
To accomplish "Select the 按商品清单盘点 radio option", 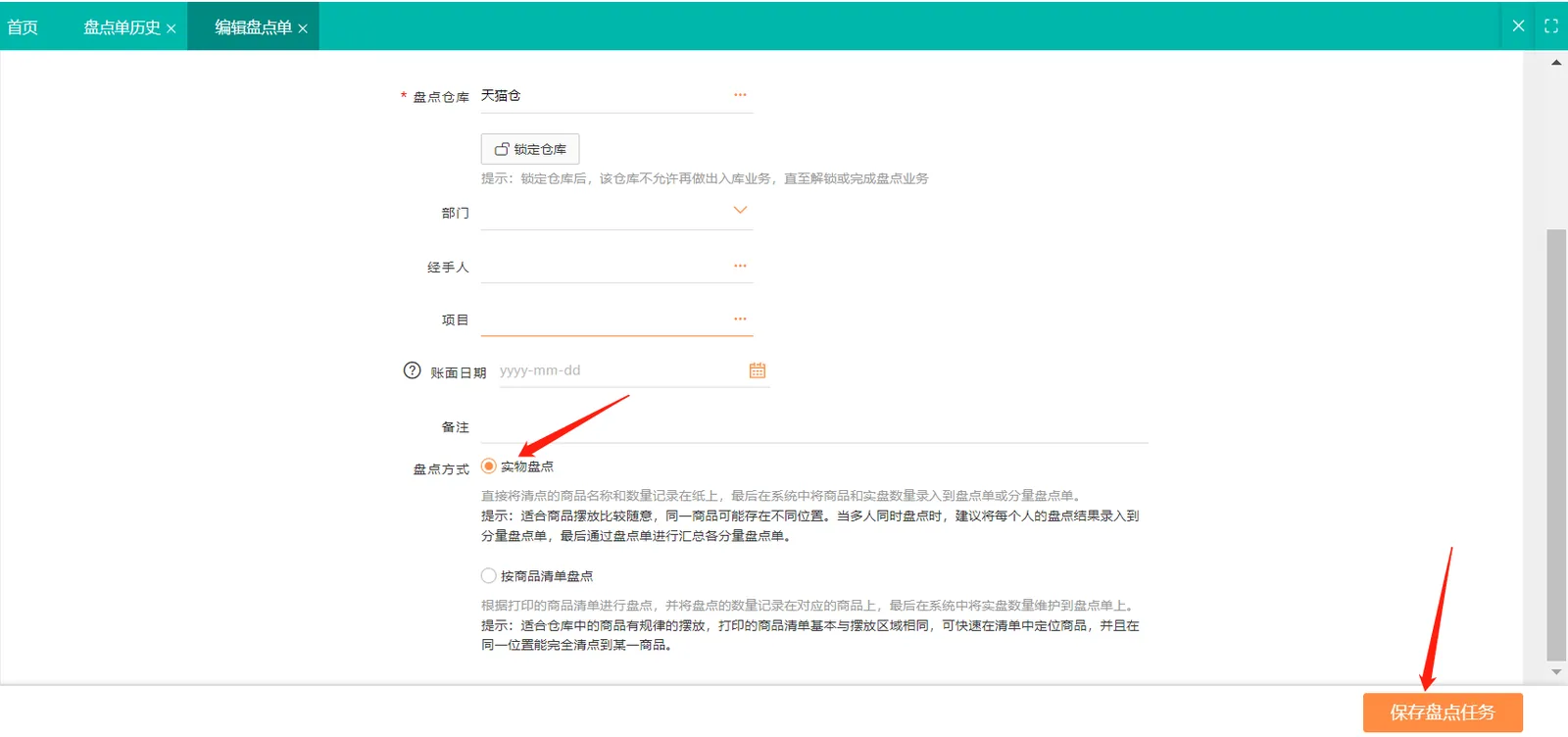I will [x=488, y=576].
